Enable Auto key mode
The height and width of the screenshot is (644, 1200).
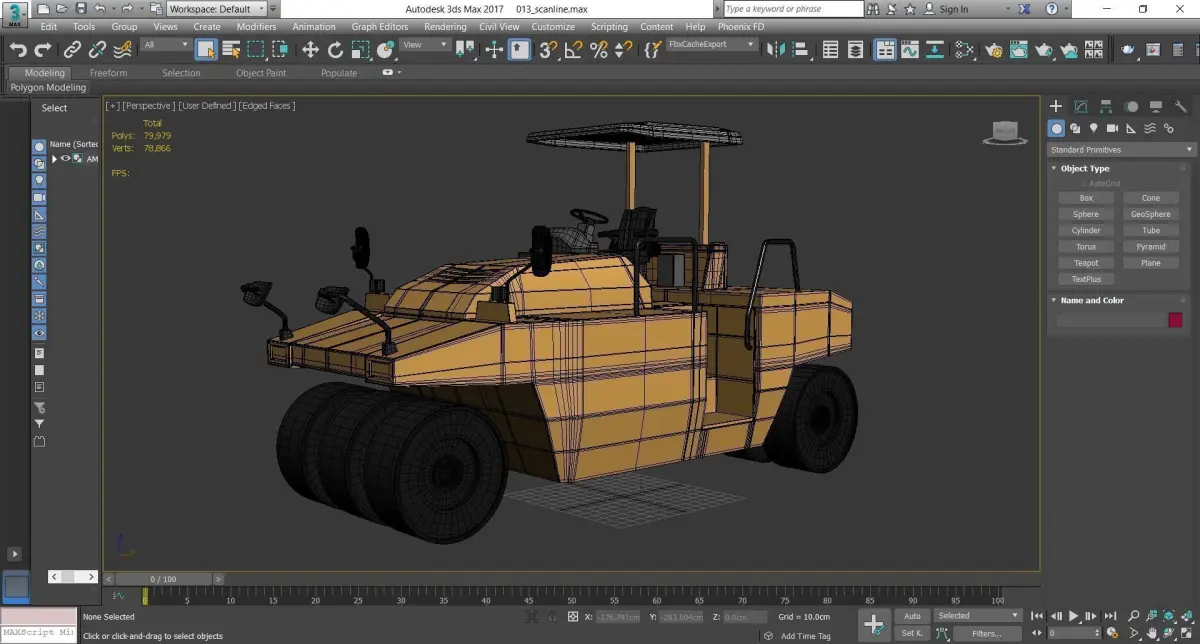coord(911,616)
